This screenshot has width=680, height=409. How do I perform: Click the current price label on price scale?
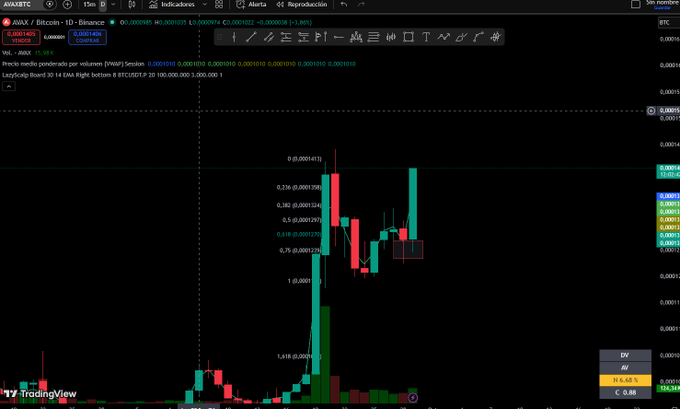coord(668,171)
